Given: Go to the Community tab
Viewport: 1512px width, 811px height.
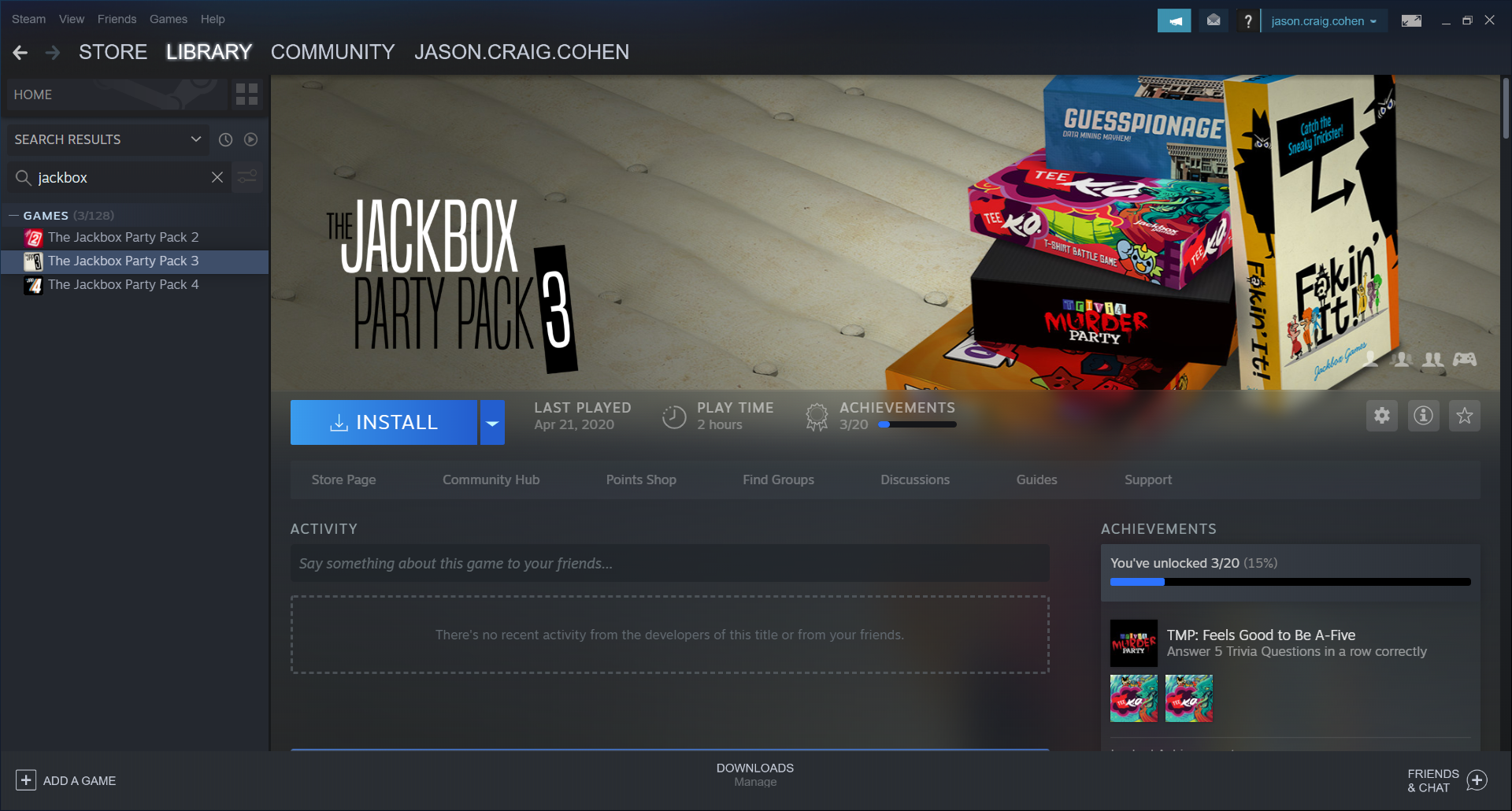Looking at the screenshot, I should click(x=333, y=52).
